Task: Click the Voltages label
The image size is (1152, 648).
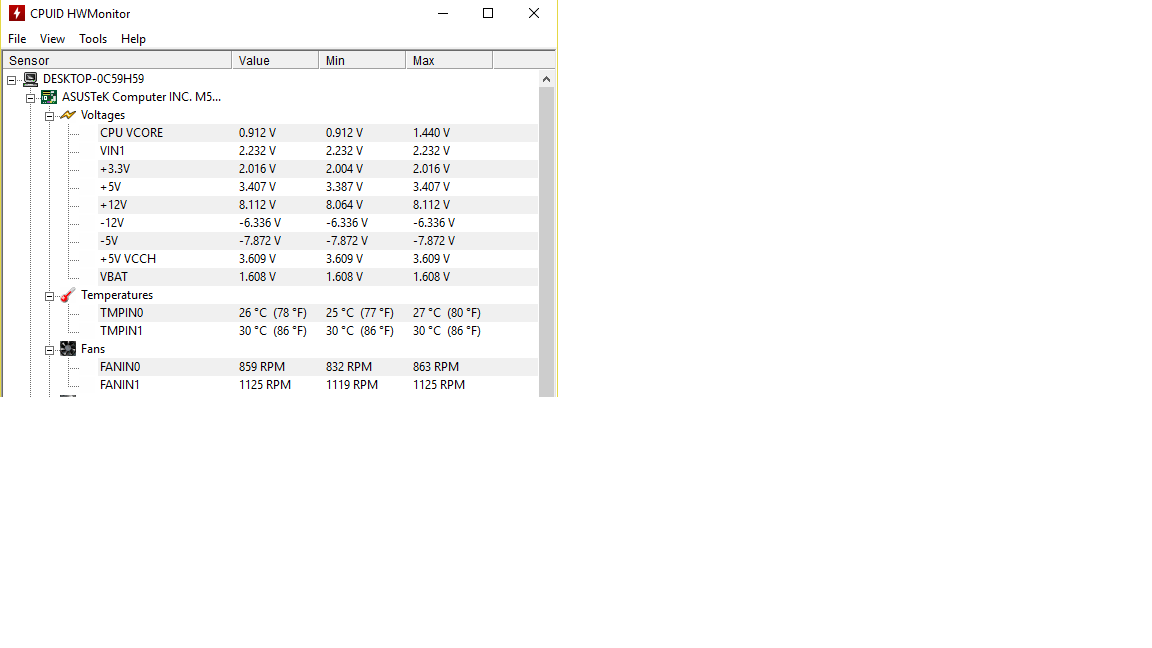Action: point(103,115)
